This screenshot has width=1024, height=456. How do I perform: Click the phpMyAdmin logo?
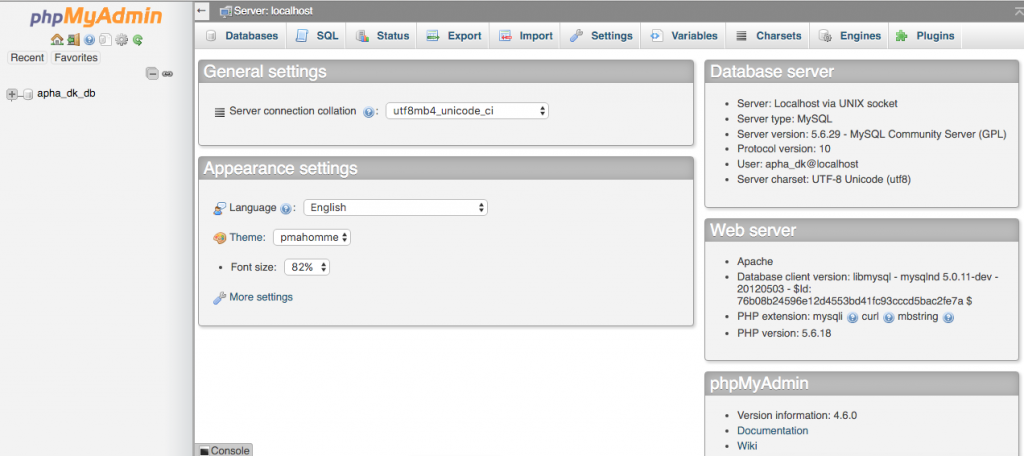pyautogui.click(x=96, y=18)
